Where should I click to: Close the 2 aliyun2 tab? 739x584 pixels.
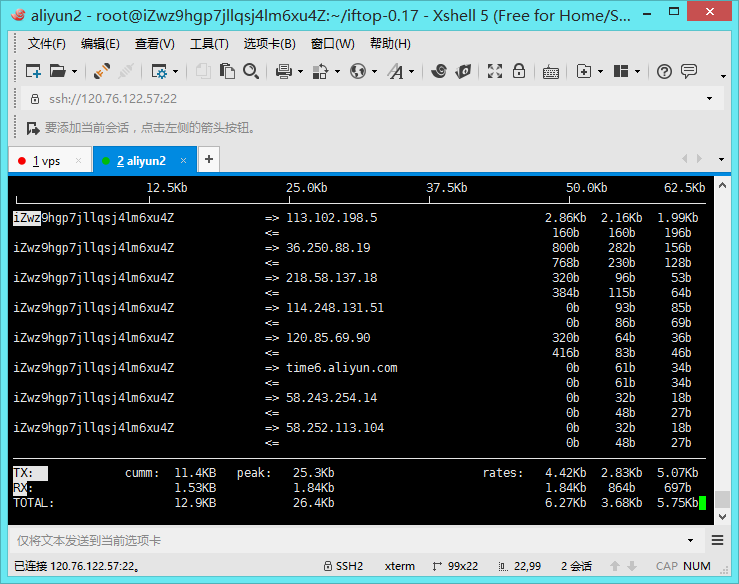click(183, 161)
